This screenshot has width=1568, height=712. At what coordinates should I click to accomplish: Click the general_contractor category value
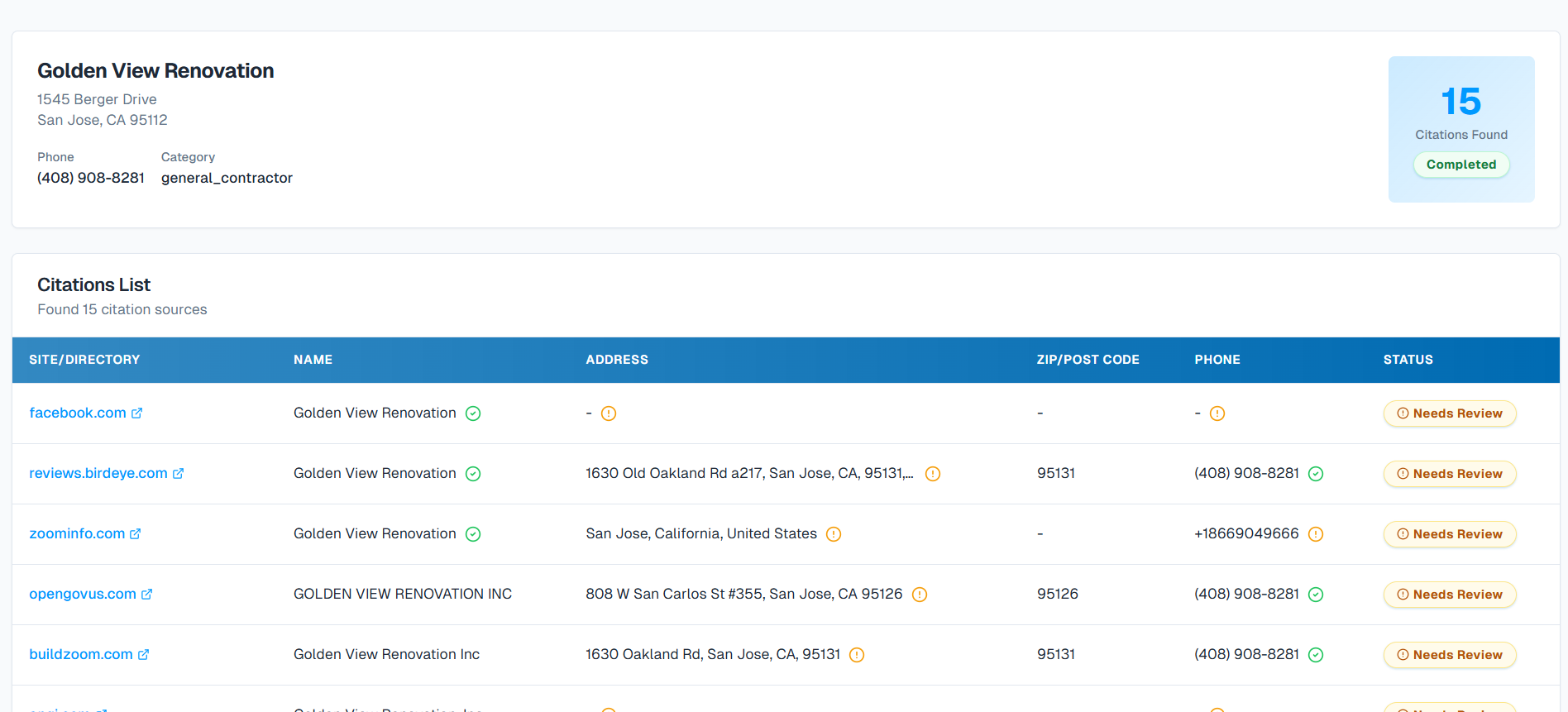[x=227, y=178]
